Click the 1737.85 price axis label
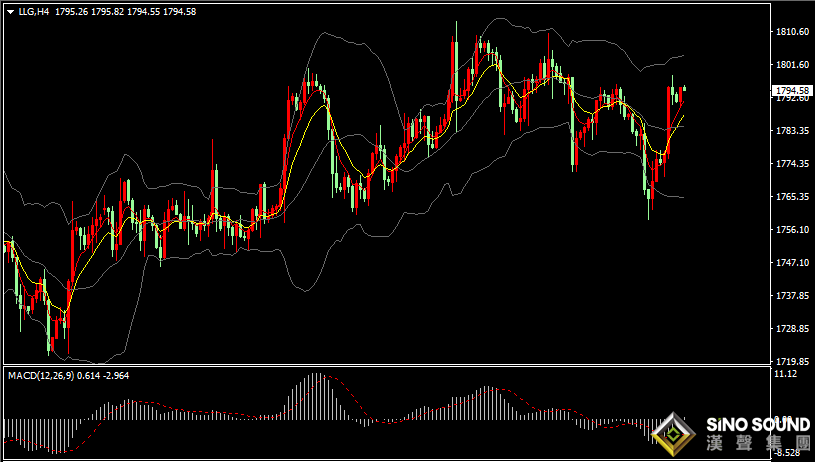The width and height of the screenshot is (815, 462). [x=792, y=295]
